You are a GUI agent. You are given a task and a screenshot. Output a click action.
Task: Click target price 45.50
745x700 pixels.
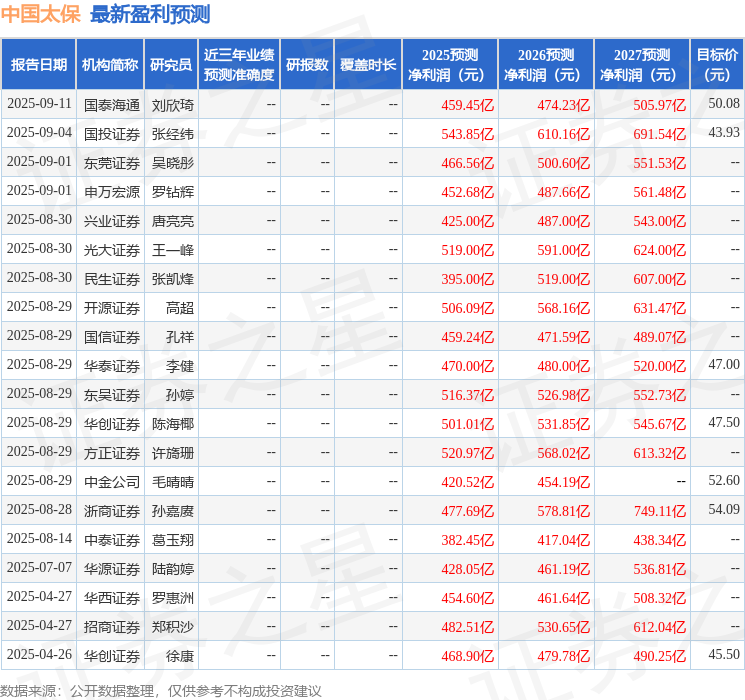click(x=724, y=654)
